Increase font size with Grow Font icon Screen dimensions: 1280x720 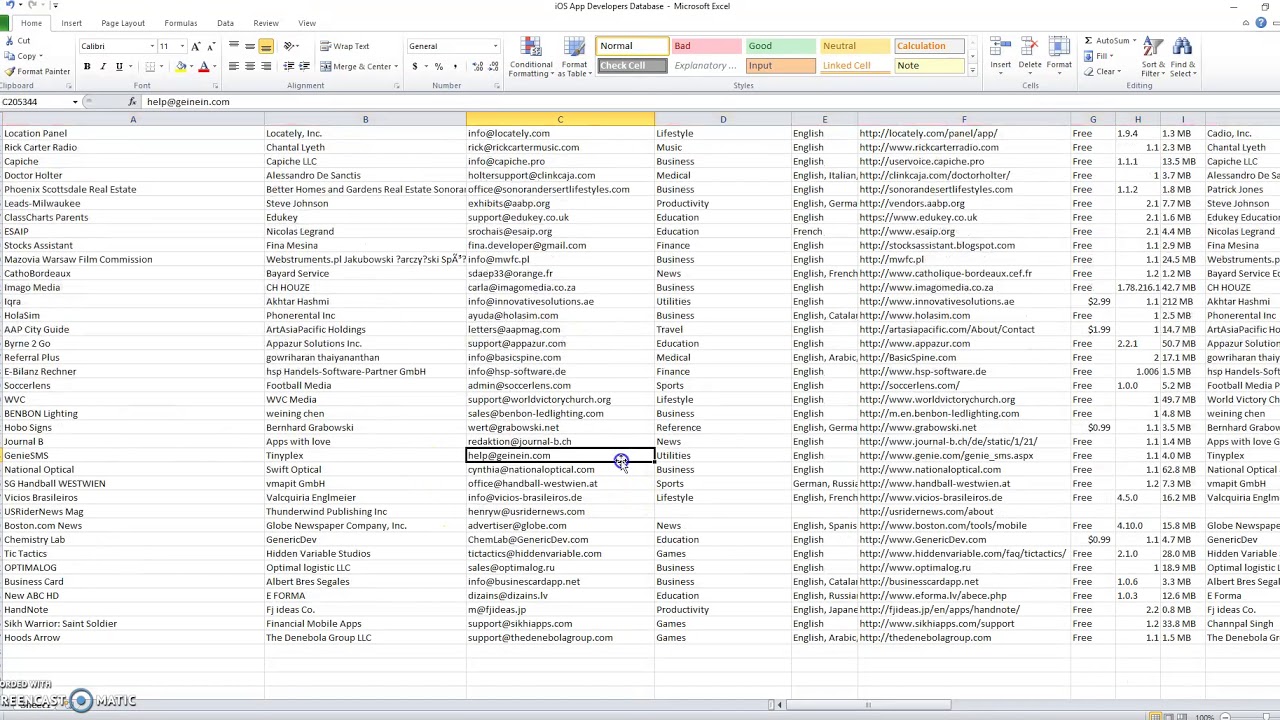pos(196,46)
